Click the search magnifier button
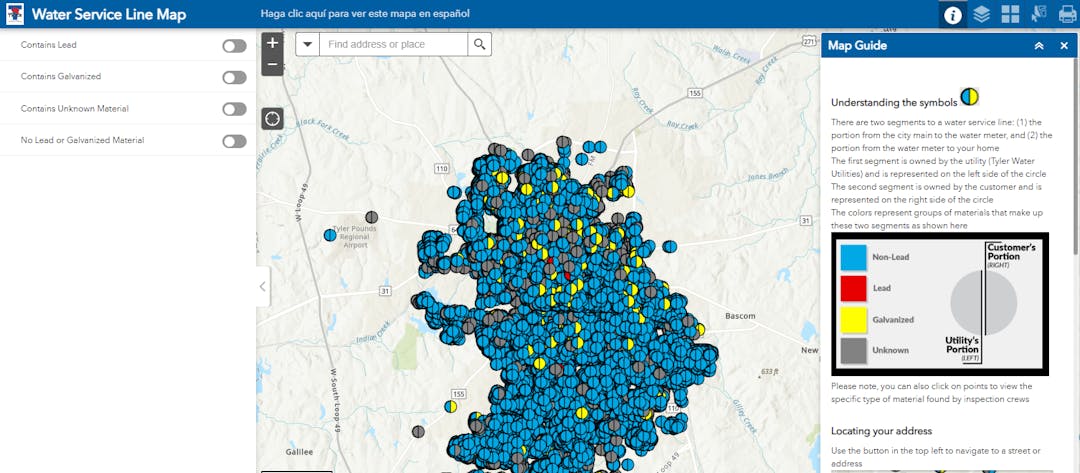This screenshot has height=473, width=1080. coord(480,44)
